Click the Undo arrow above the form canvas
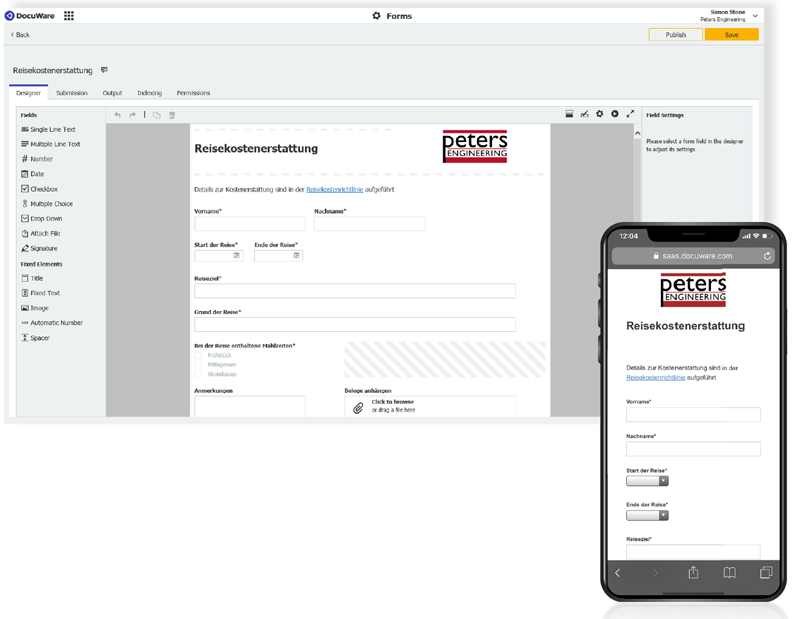Image resolution: width=800 pixels, height=619 pixels. (x=118, y=114)
